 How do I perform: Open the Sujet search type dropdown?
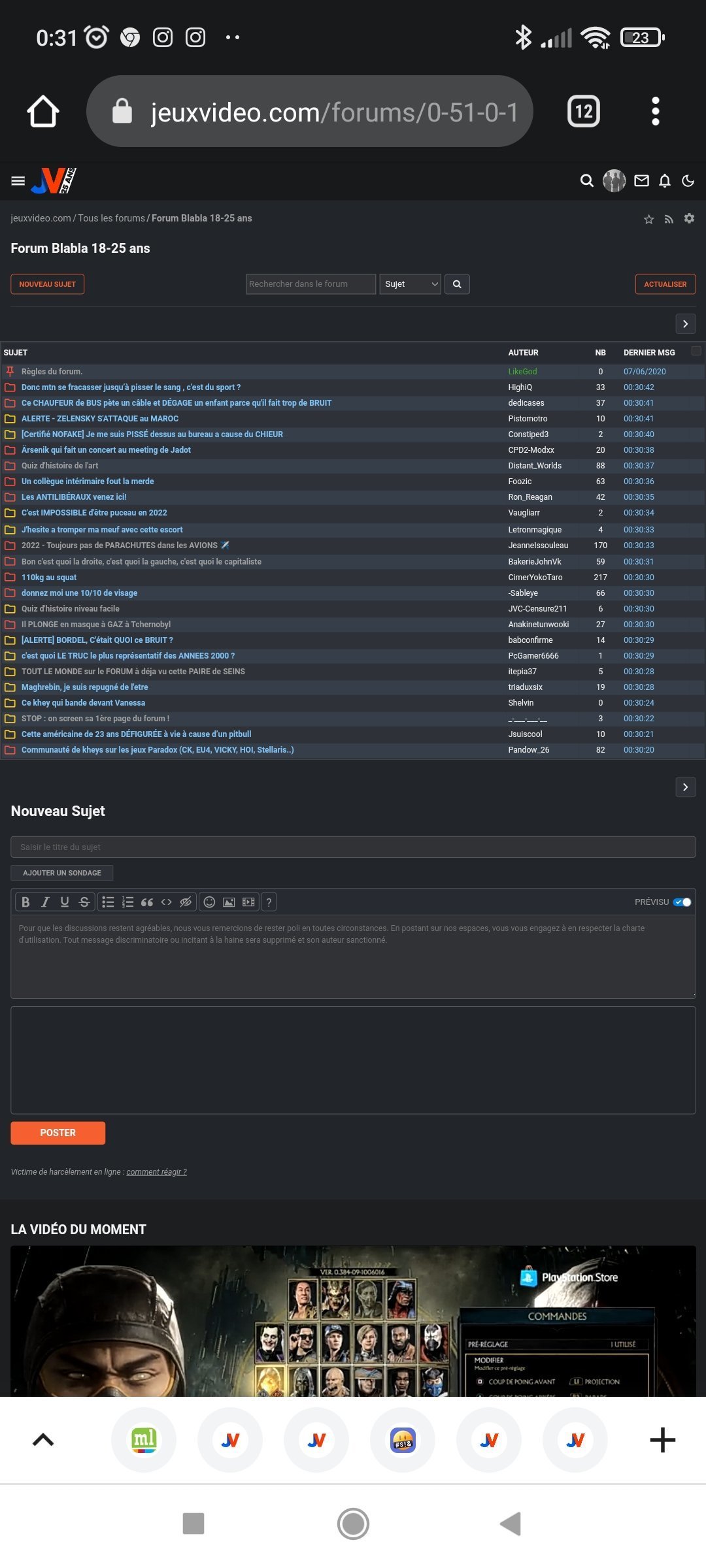point(411,284)
